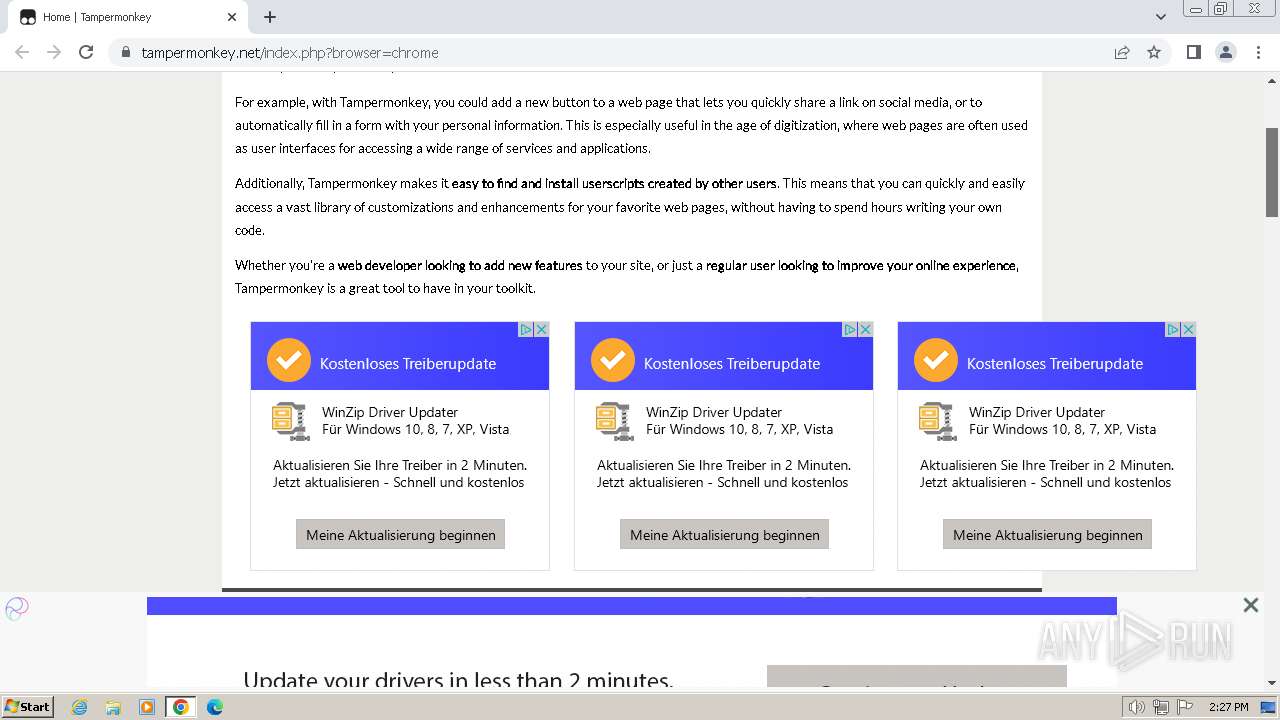Click the browser forward arrow
This screenshot has width=1280, height=720.
click(54, 52)
